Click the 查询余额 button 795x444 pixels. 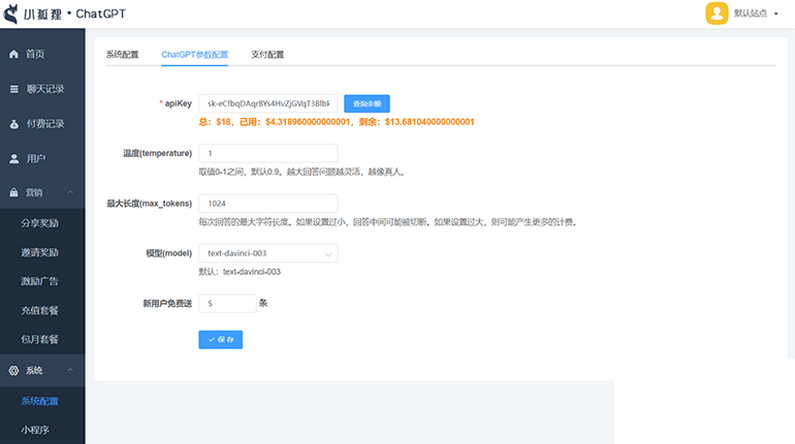click(367, 104)
